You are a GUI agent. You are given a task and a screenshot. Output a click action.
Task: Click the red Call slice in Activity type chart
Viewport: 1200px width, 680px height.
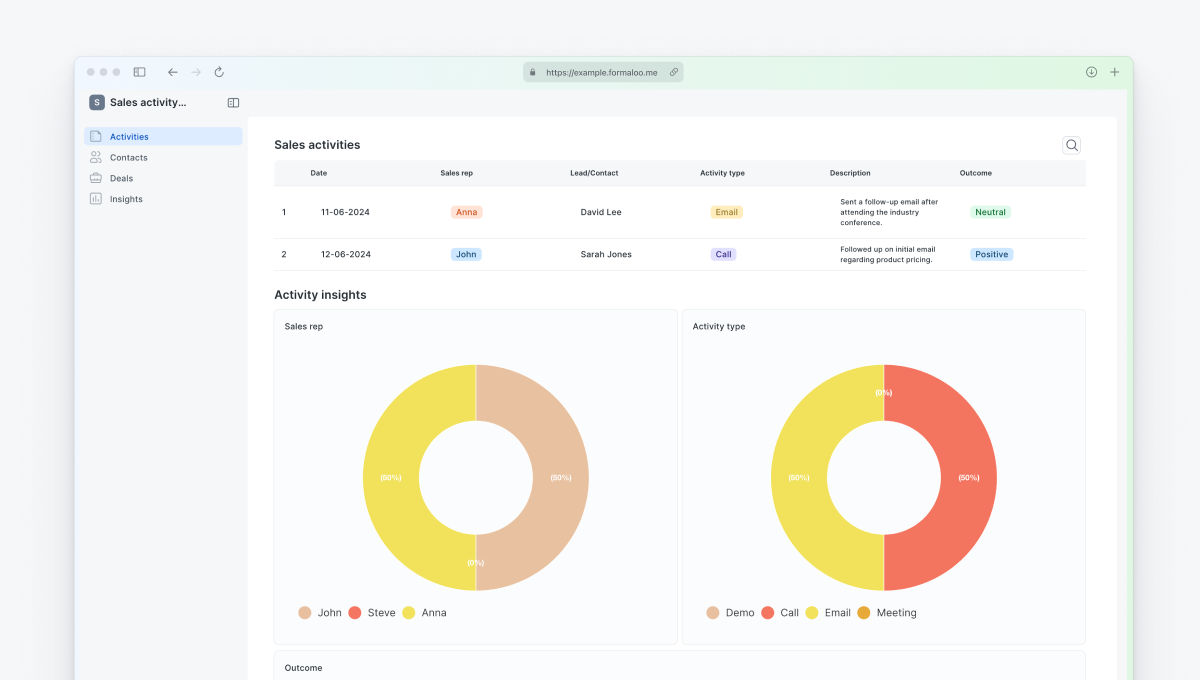[968, 478]
